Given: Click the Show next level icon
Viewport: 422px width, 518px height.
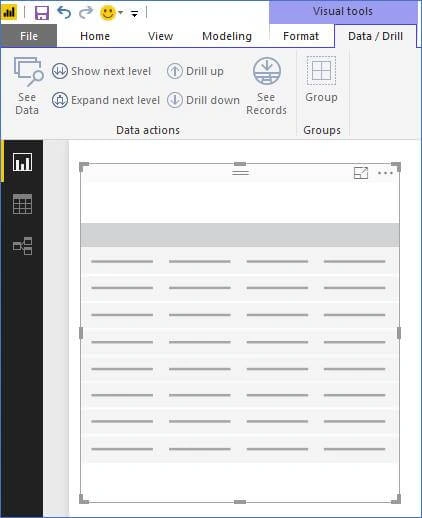Looking at the screenshot, I should [x=60, y=71].
